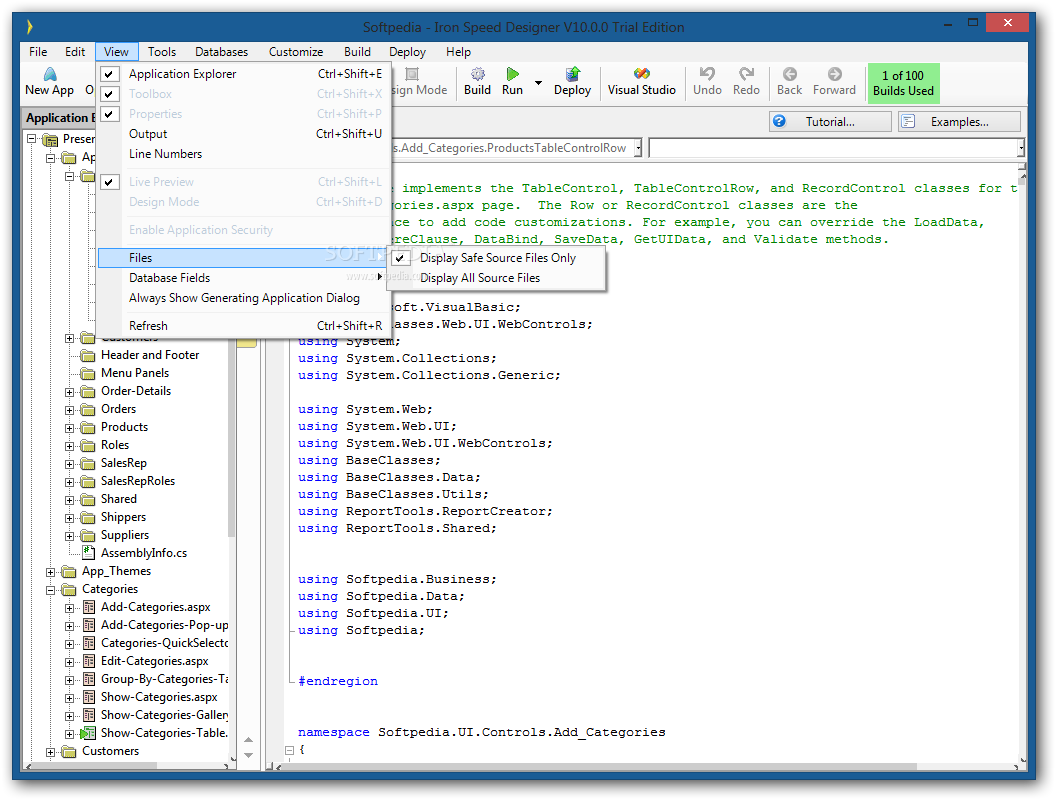Open the Deploy menu
1056x800 pixels.
click(x=407, y=52)
